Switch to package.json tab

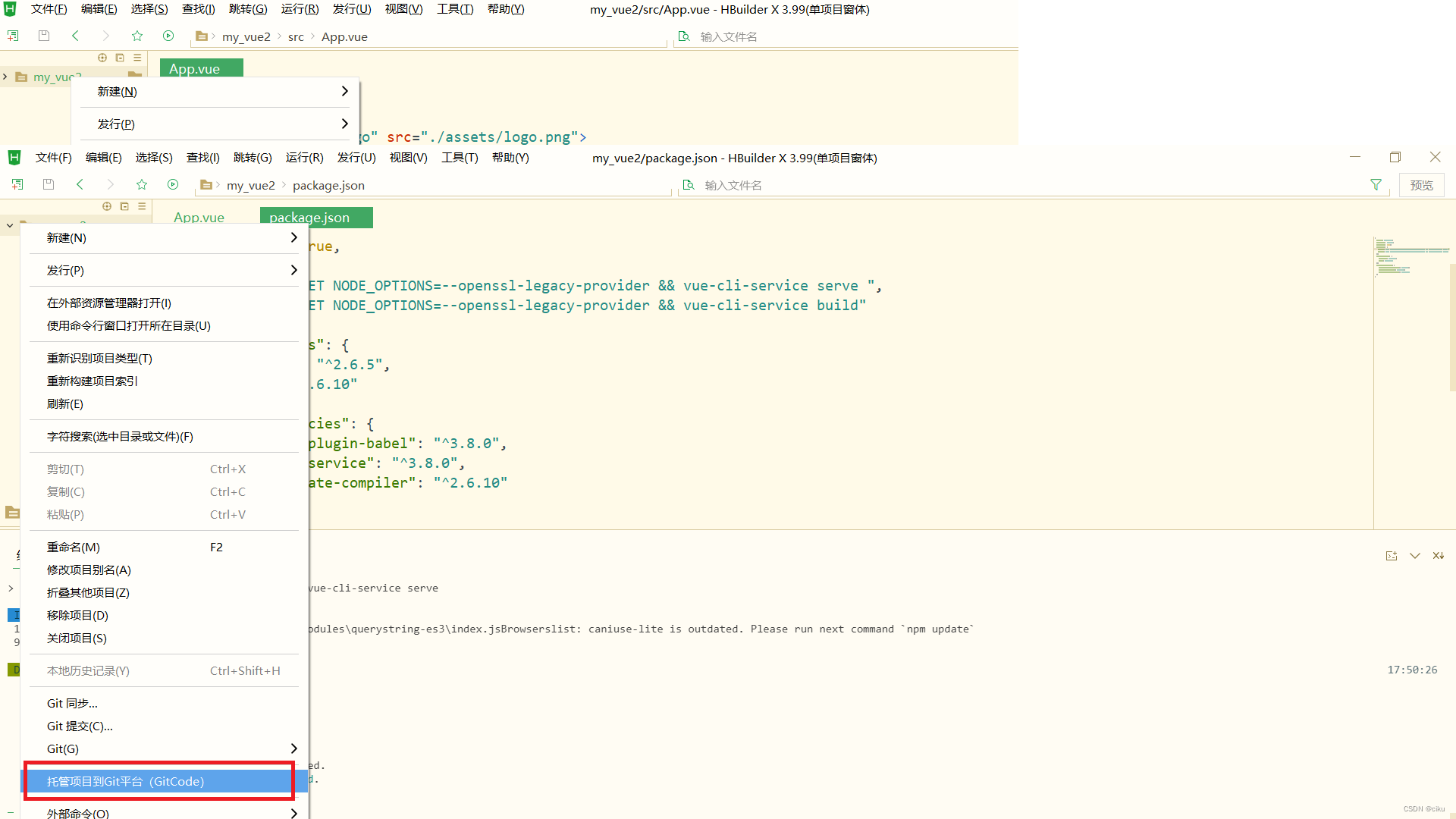316,217
